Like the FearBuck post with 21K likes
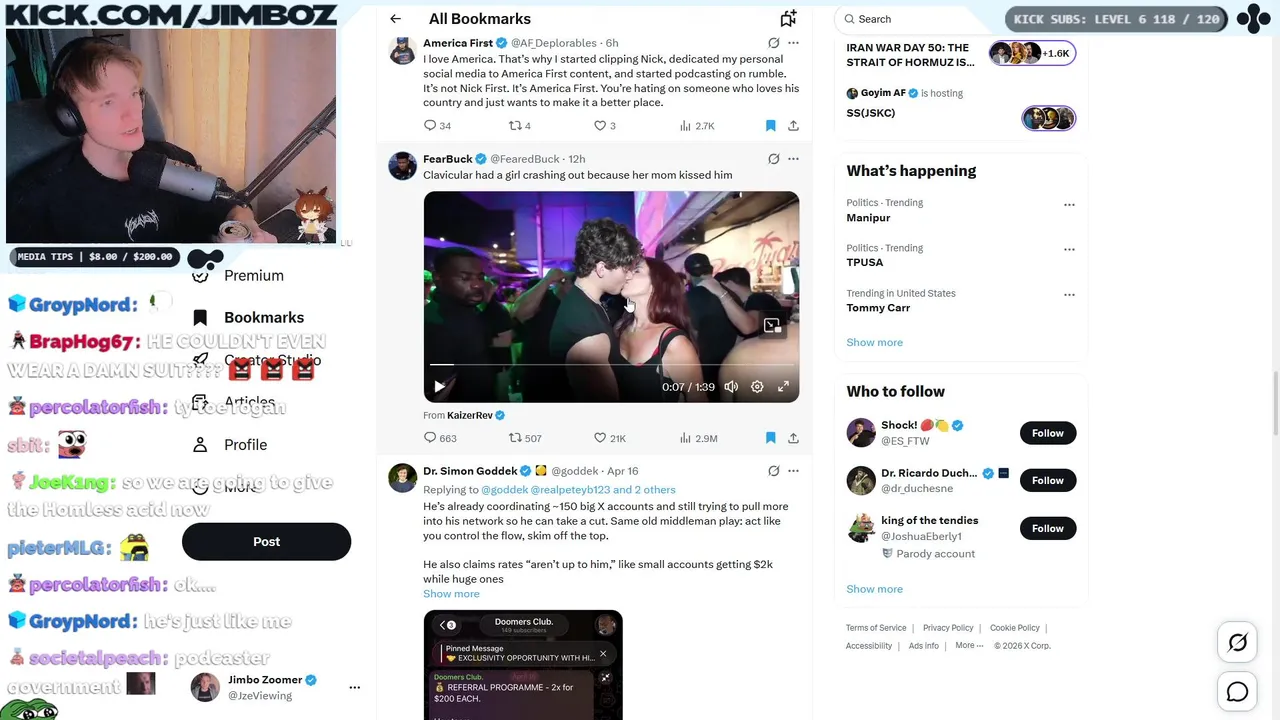Image resolution: width=1280 pixels, height=720 pixels. (610, 438)
